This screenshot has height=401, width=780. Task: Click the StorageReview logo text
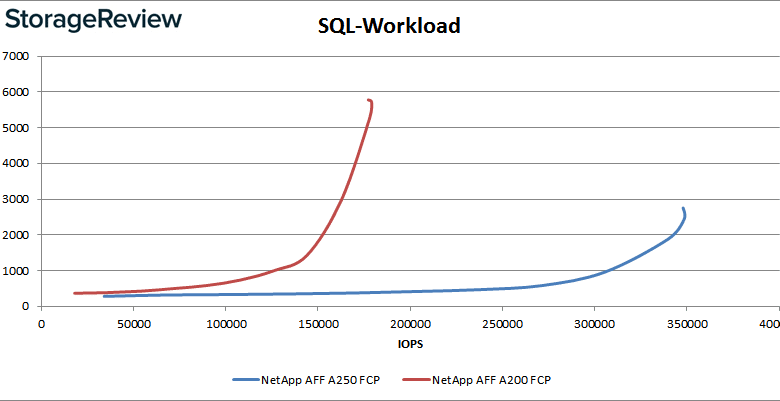[x=93, y=20]
